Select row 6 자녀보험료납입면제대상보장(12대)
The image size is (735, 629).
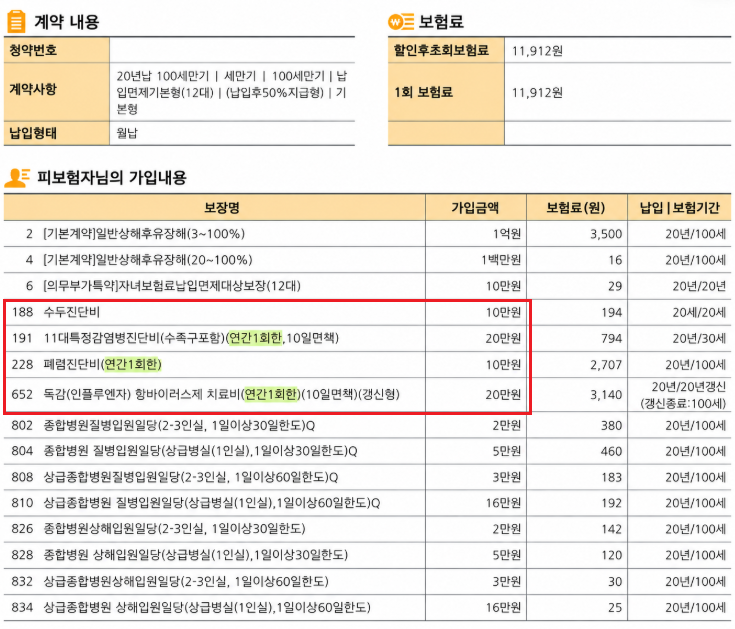point(368,286)
